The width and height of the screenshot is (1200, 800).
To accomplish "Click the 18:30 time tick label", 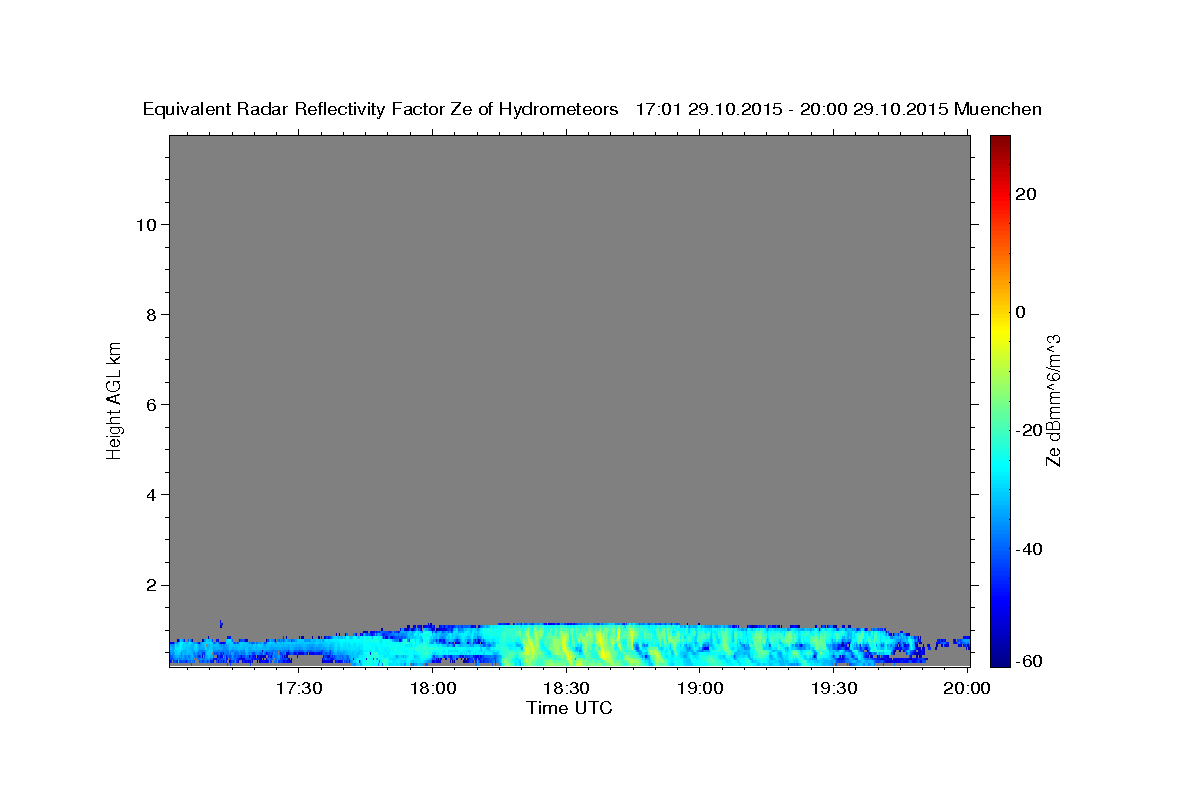I will pyautogui.click(x=566, y=689).
